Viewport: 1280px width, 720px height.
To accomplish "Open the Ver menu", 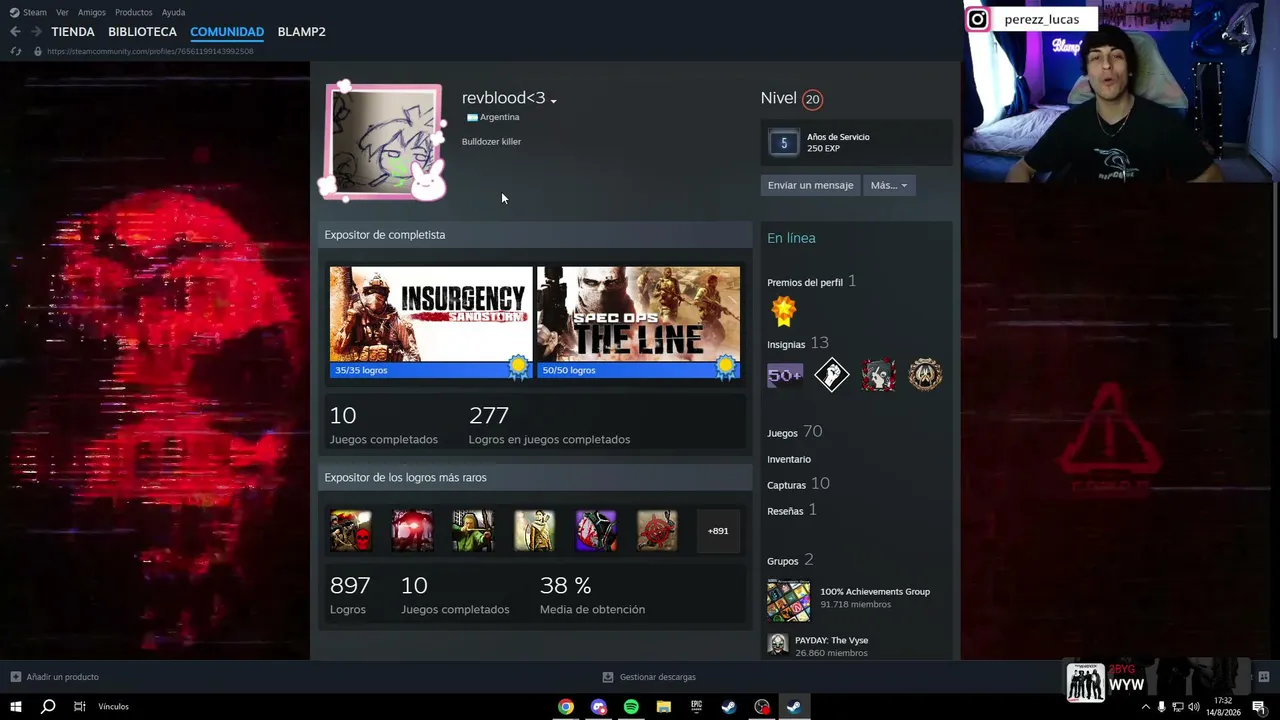I will (63, 12).
